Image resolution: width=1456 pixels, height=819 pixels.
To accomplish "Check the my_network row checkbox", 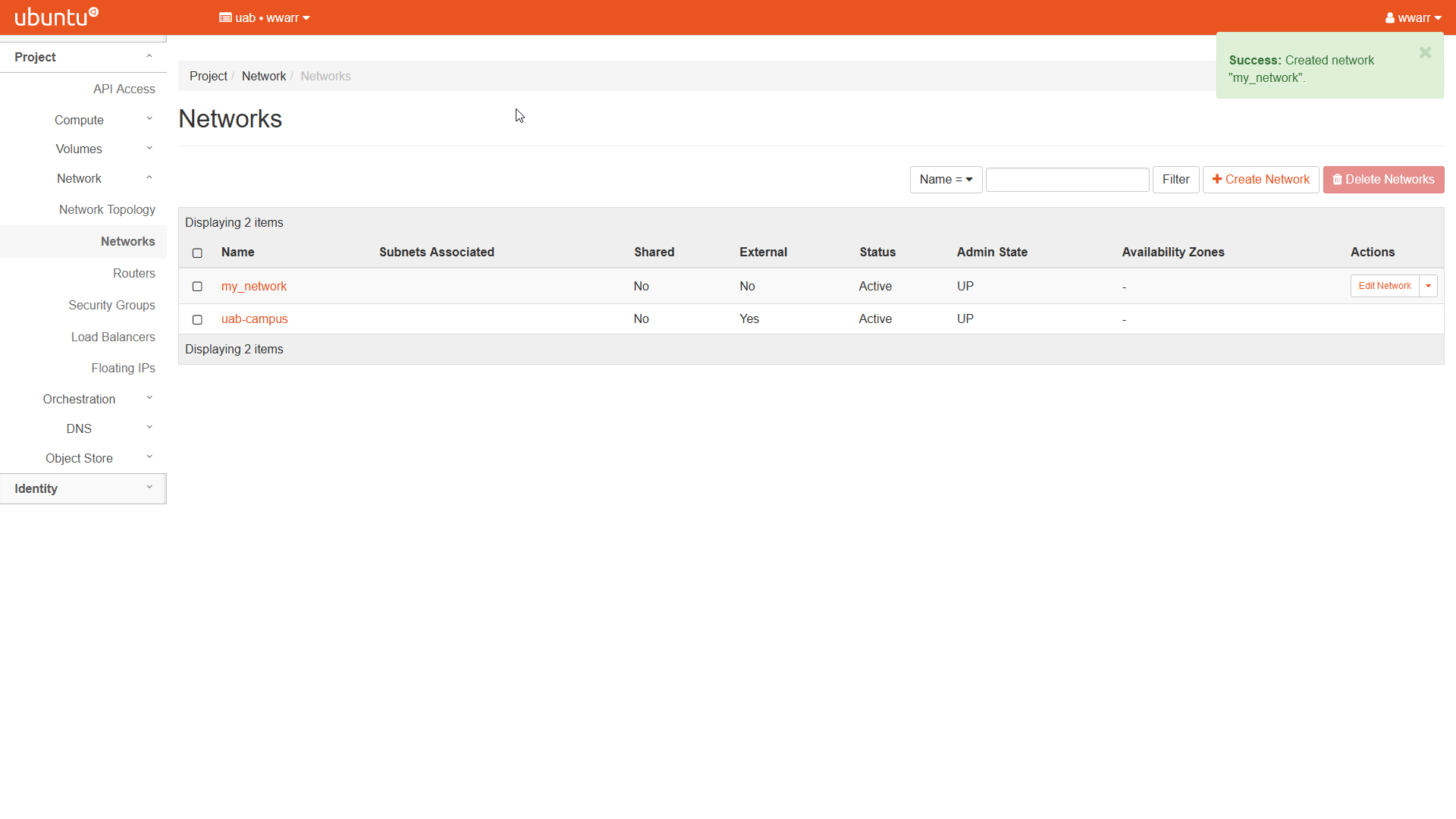I will click(x=197, y=287).
